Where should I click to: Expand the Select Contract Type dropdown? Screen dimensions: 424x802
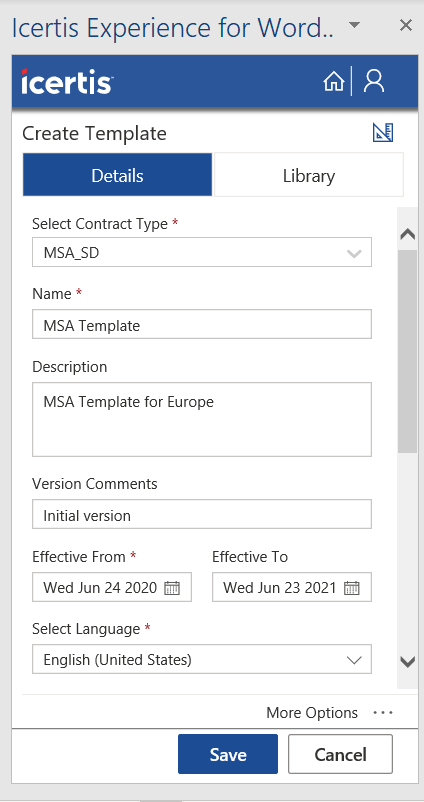tap(202, 252)
